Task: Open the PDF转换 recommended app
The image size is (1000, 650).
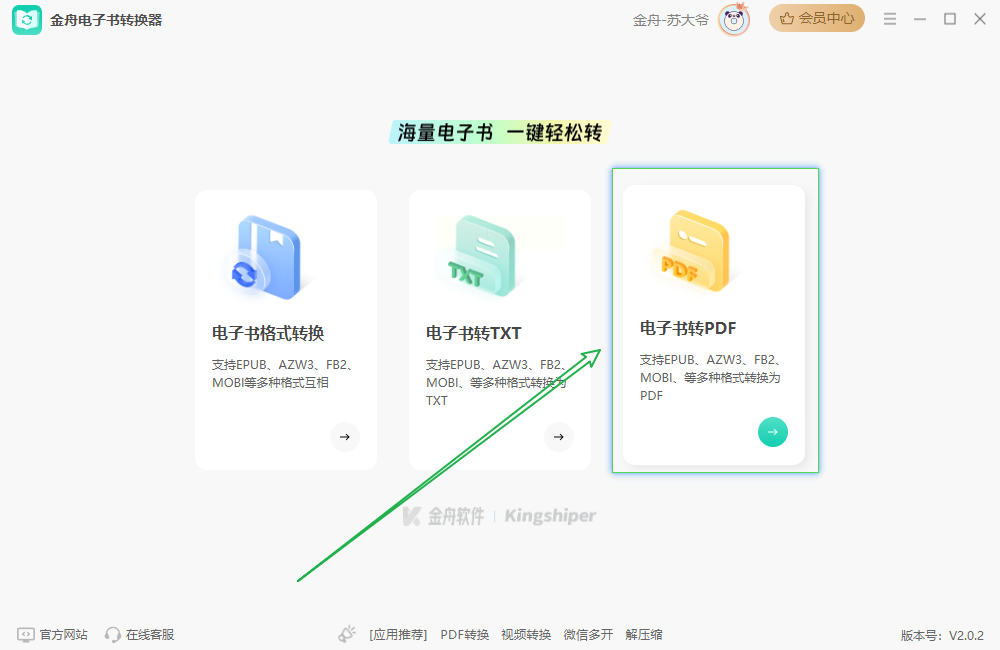Action: 464,635
